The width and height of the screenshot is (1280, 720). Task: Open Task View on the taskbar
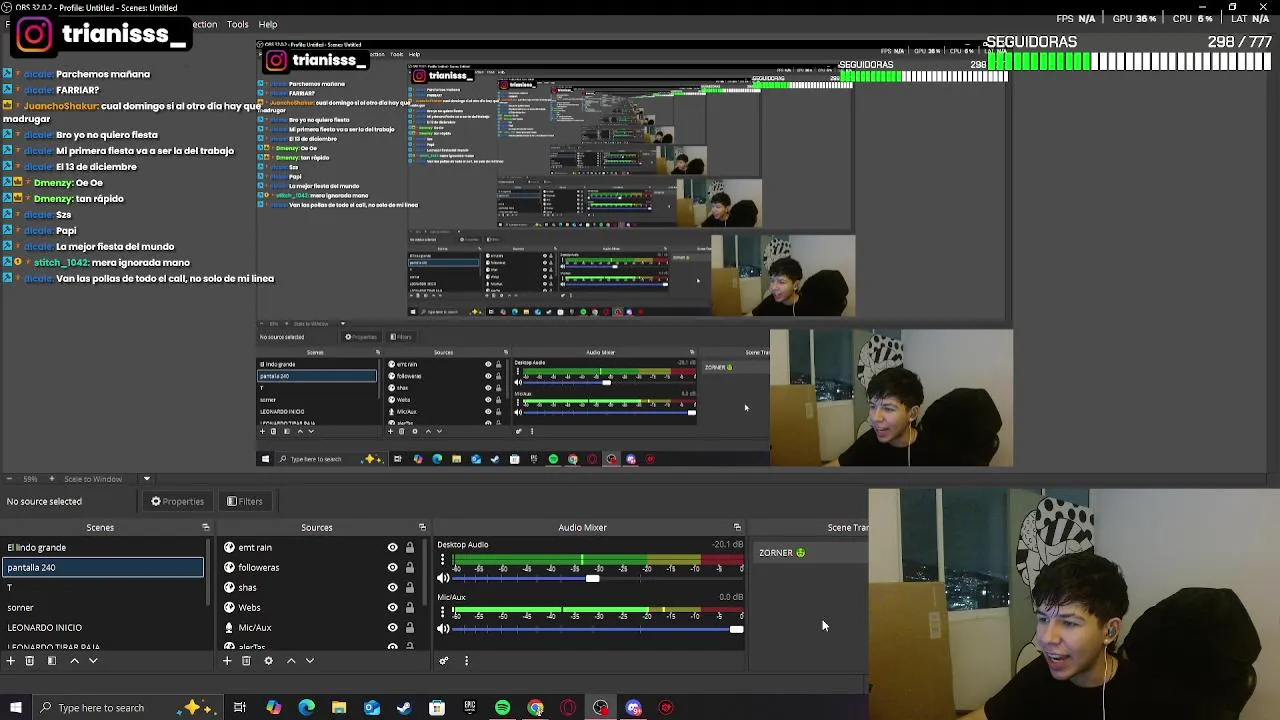click(240, 708)
